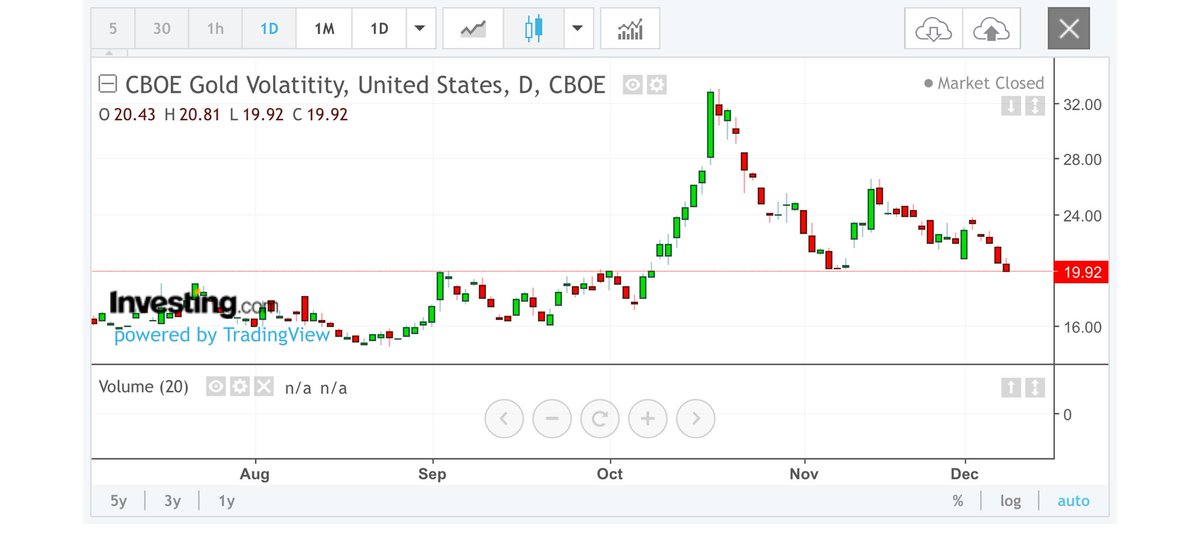Select the 1M interval
Viewport: 1200px width, 554px height.
[x=324, y=29]
